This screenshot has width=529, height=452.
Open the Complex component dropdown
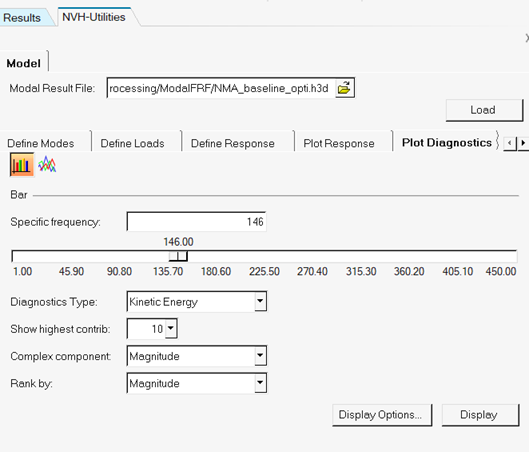[x=260, y=356]
